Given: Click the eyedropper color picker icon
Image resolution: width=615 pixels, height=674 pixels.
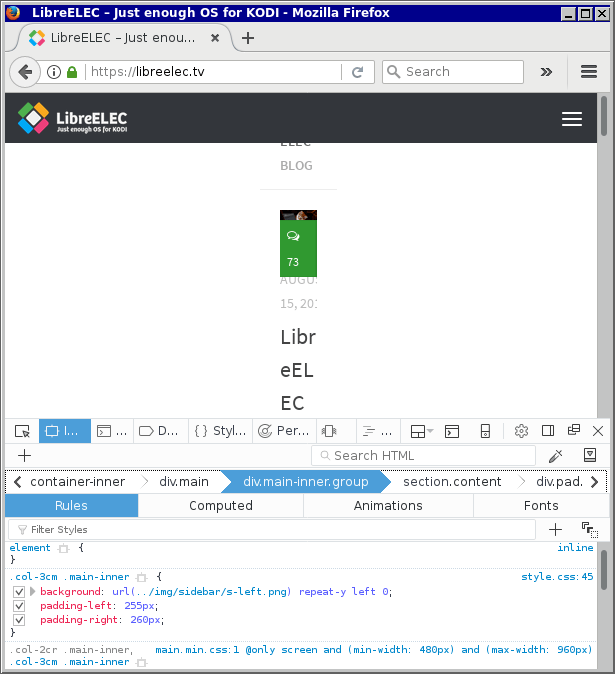Looking at the screenshot, I should click(x=556, y=456).
